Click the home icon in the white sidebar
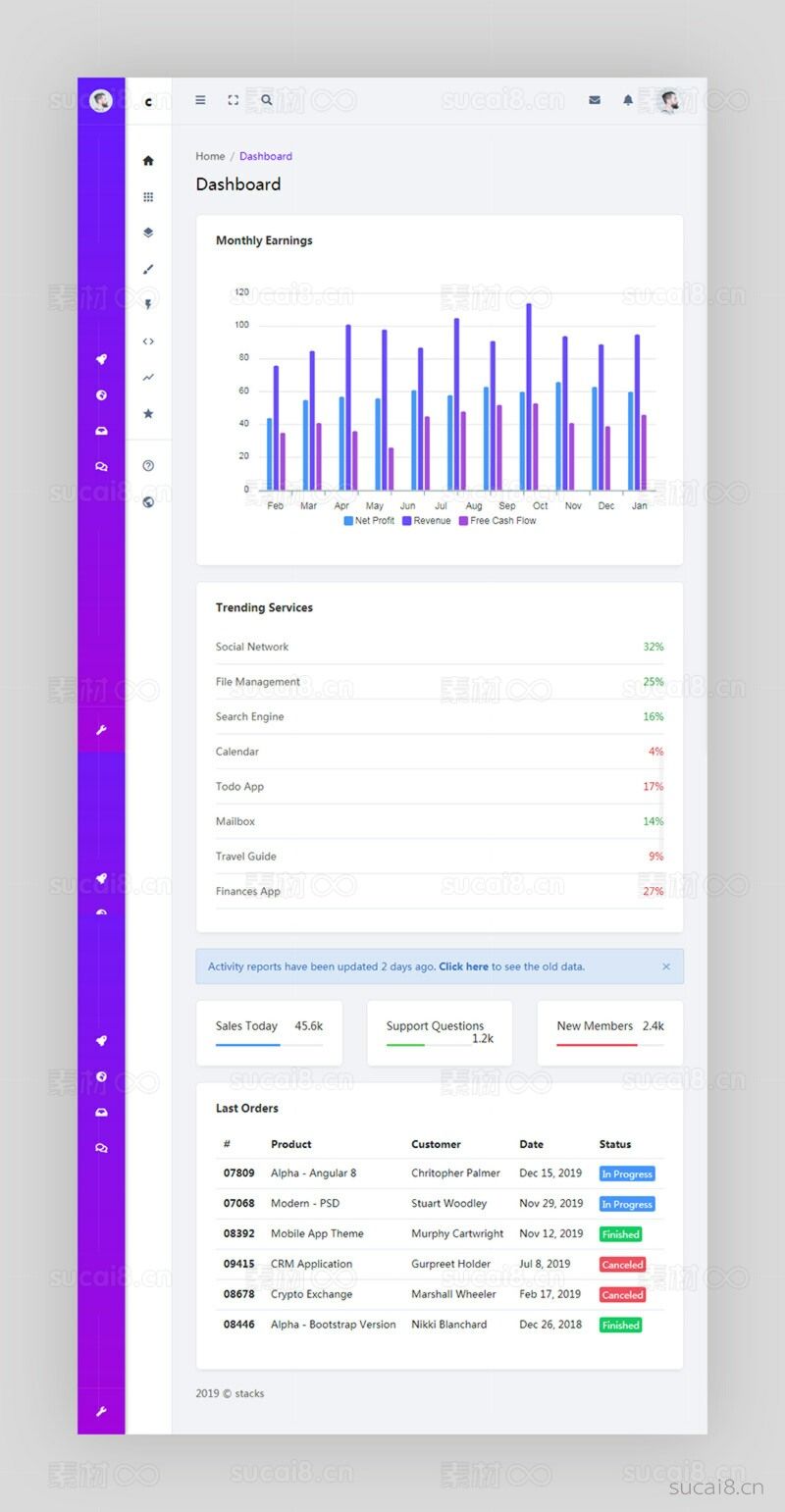This screenshot has height=1512, width=785. pos(148,161)
